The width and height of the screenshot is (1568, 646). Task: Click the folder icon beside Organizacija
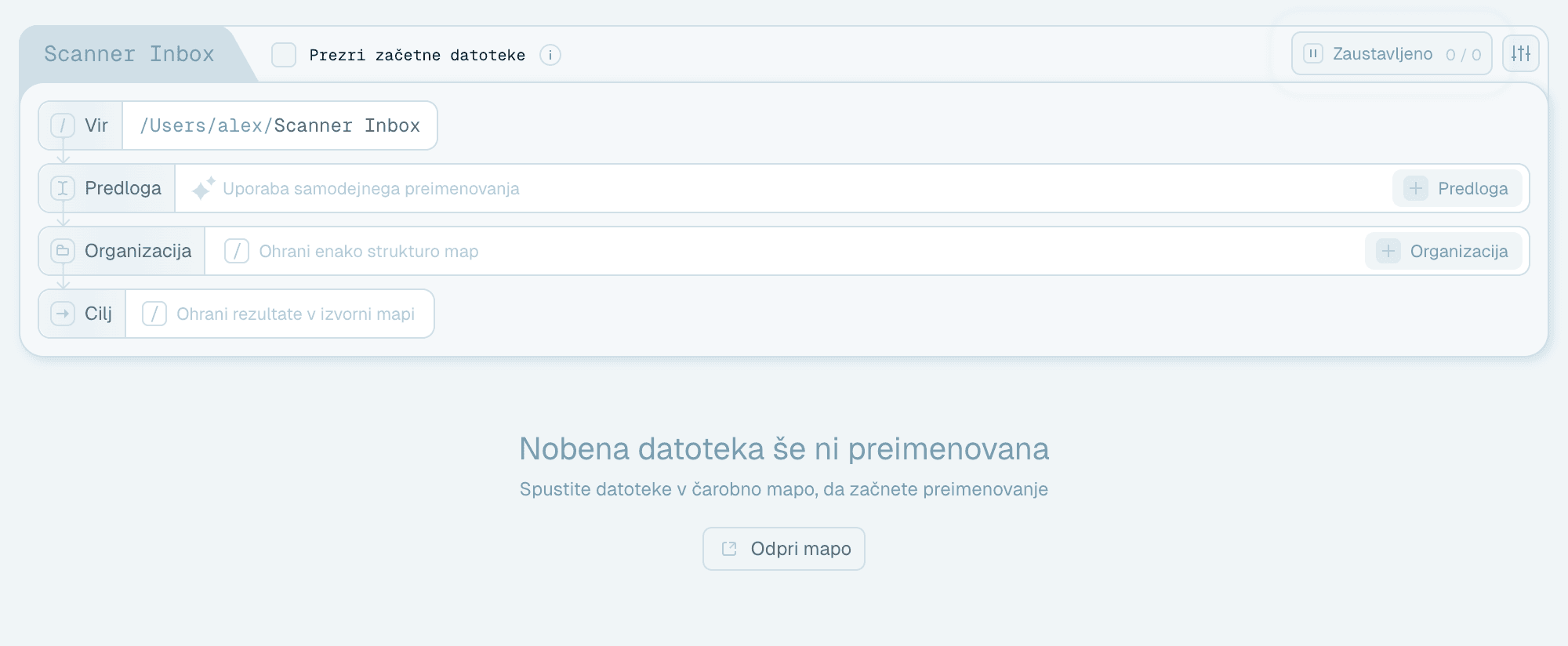[63, 251]
